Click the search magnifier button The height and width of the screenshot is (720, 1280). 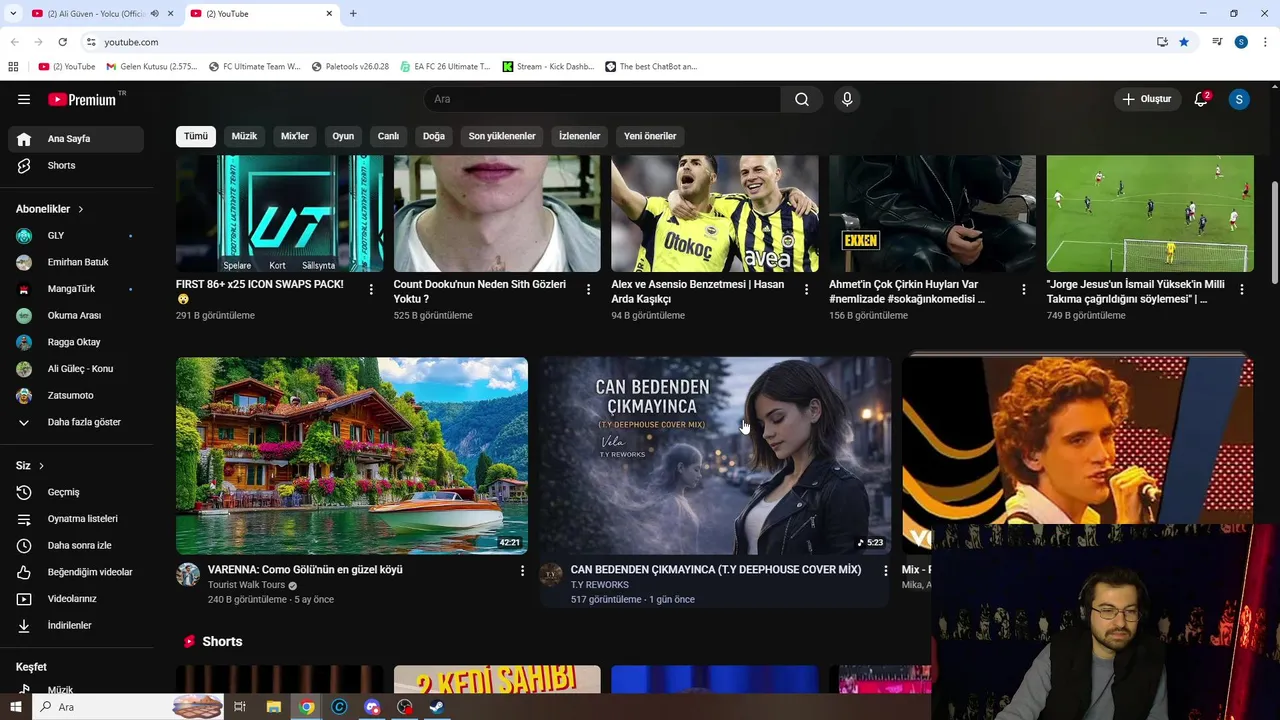click(802, 99)
